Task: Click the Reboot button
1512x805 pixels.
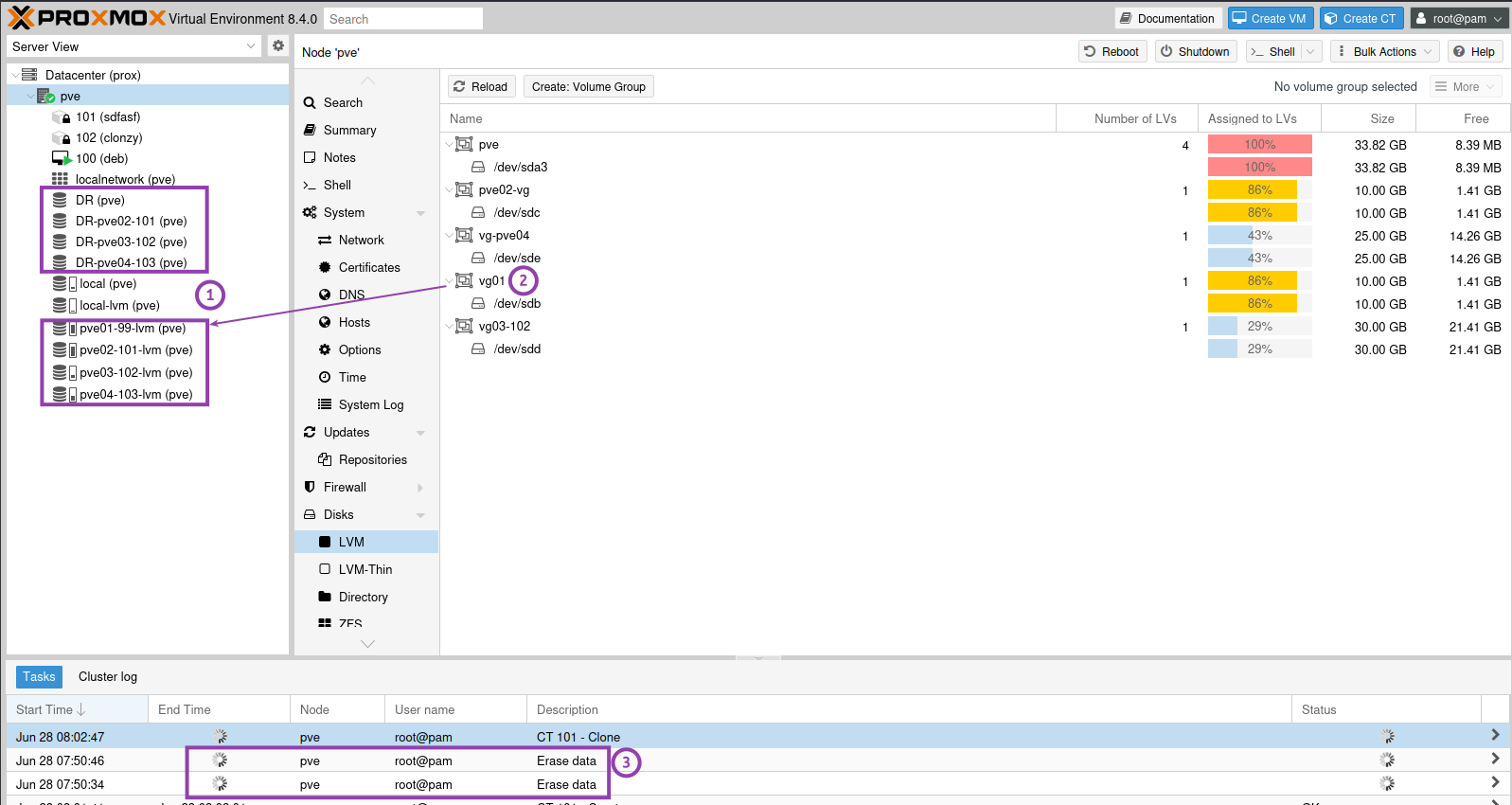Action: tap(1112, 51)
